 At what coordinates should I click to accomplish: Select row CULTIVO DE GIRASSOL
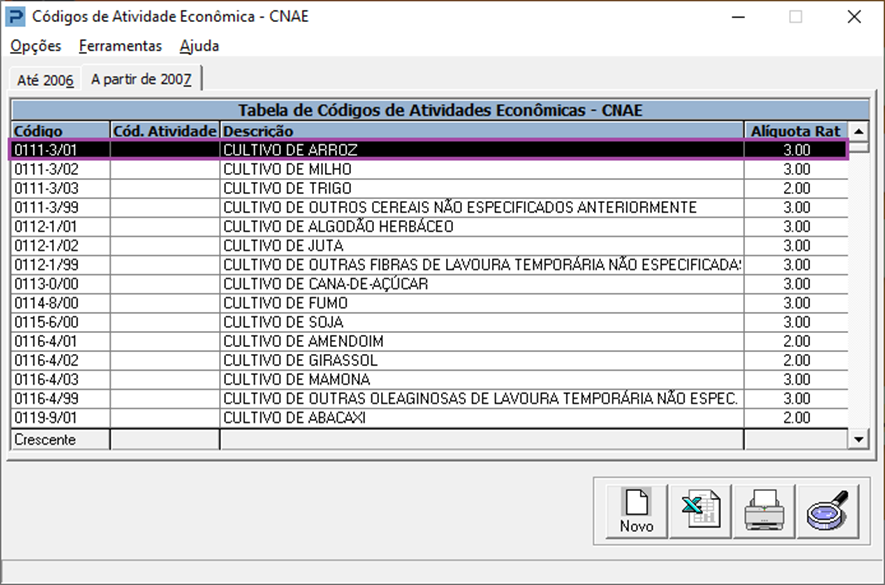(429, 360)
